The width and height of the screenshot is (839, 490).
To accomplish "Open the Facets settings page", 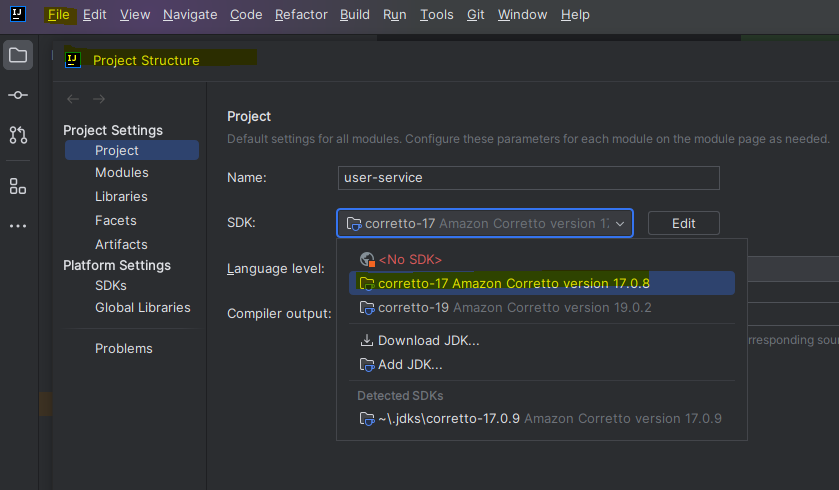I will click(116, 220).
